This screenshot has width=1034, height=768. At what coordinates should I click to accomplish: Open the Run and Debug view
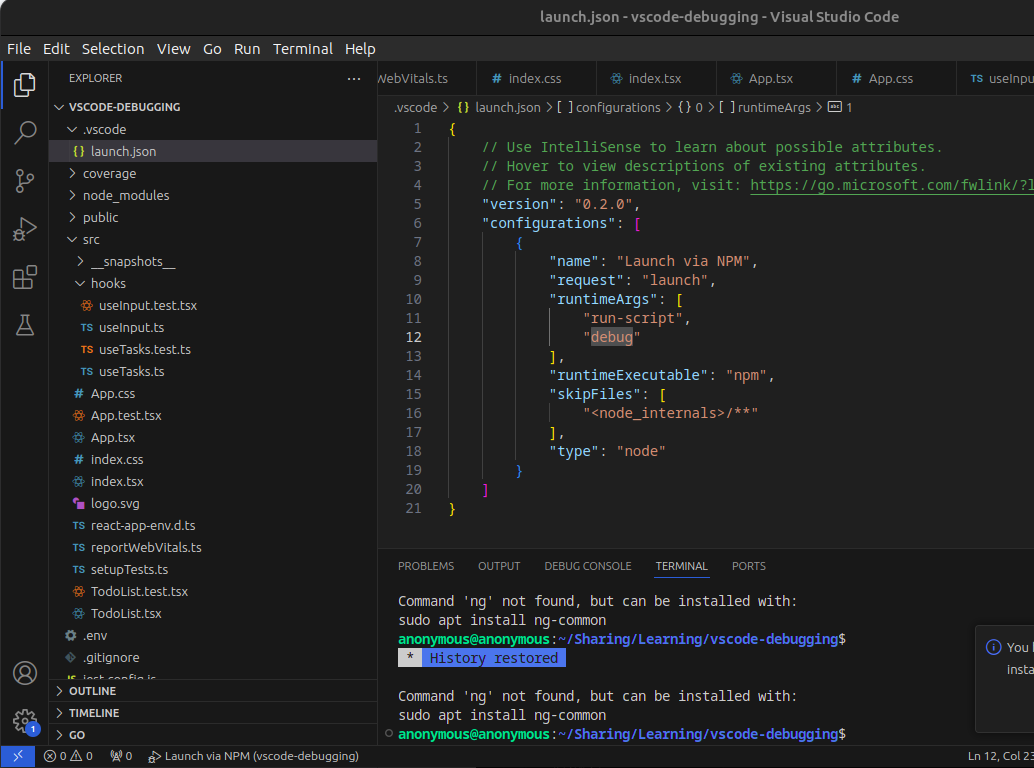coord(25,229)
